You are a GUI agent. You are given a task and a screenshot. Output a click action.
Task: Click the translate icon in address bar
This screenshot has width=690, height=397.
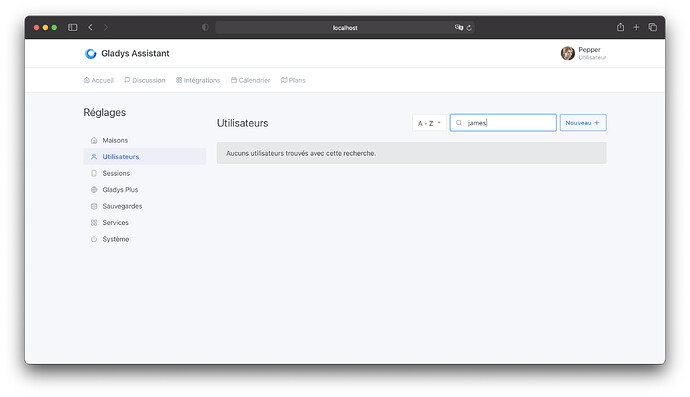[459, 27]
